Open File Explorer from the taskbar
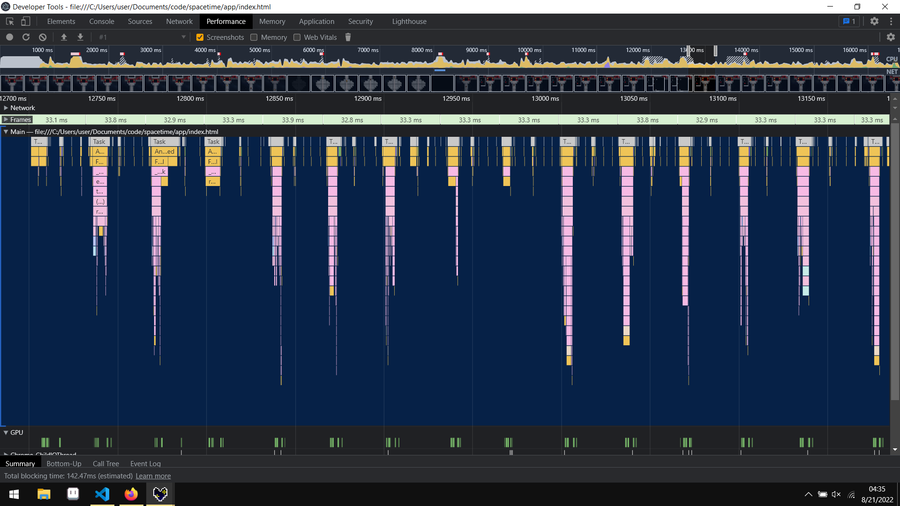This screenshot has height=506, width=900. pyautogui.click(x=44, y=494)
